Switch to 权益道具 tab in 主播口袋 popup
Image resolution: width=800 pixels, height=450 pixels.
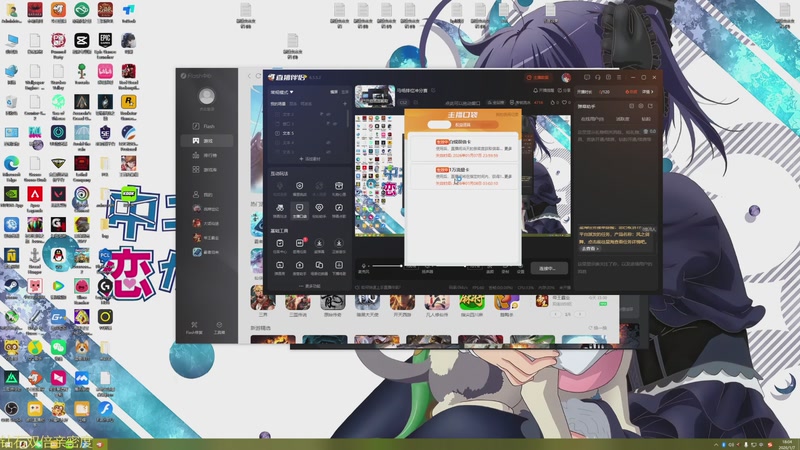(x=463, y=124)
